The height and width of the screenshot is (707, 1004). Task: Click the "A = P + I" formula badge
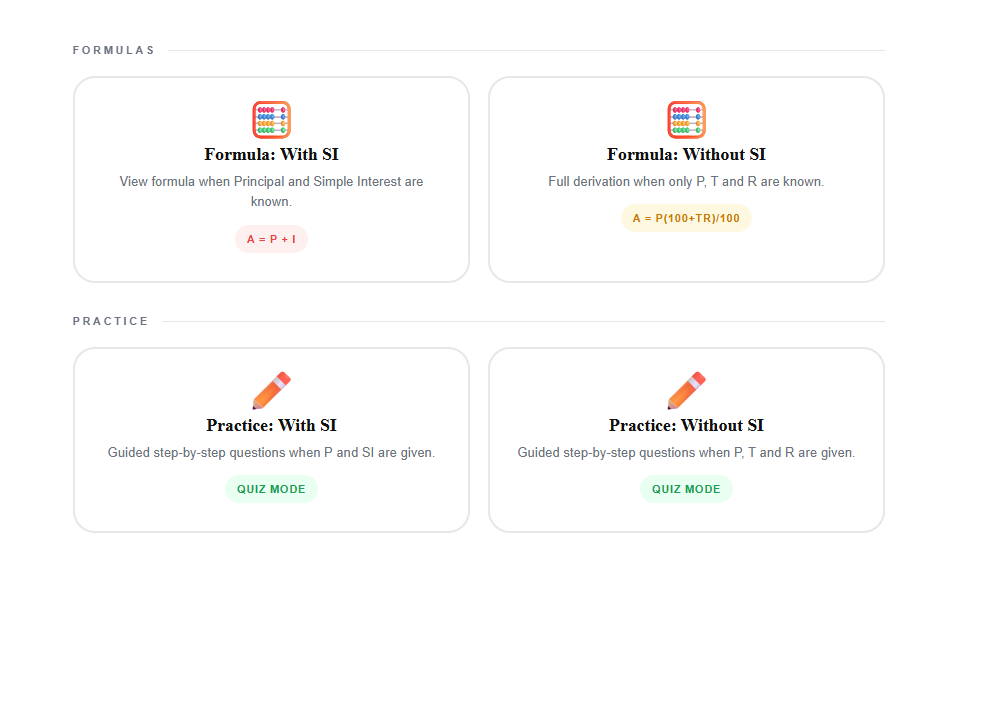click(271, 239)
